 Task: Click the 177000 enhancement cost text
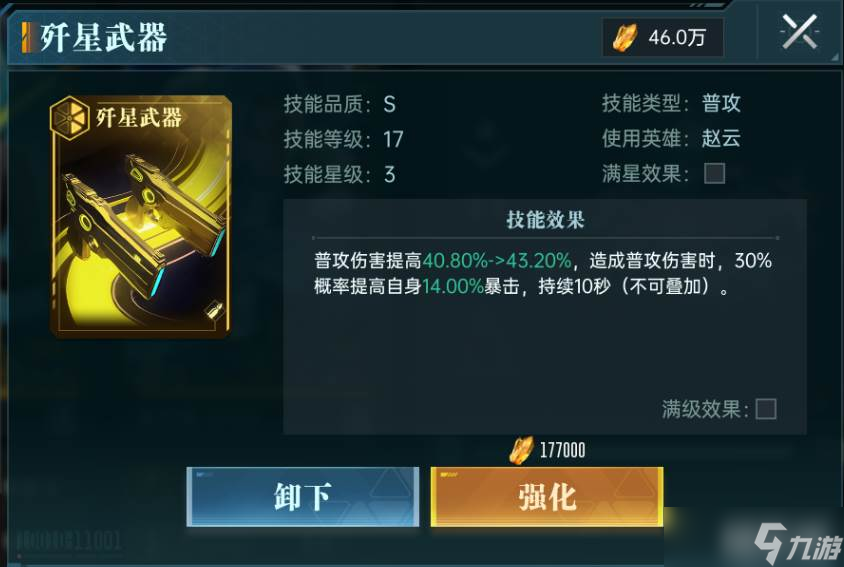562,450
